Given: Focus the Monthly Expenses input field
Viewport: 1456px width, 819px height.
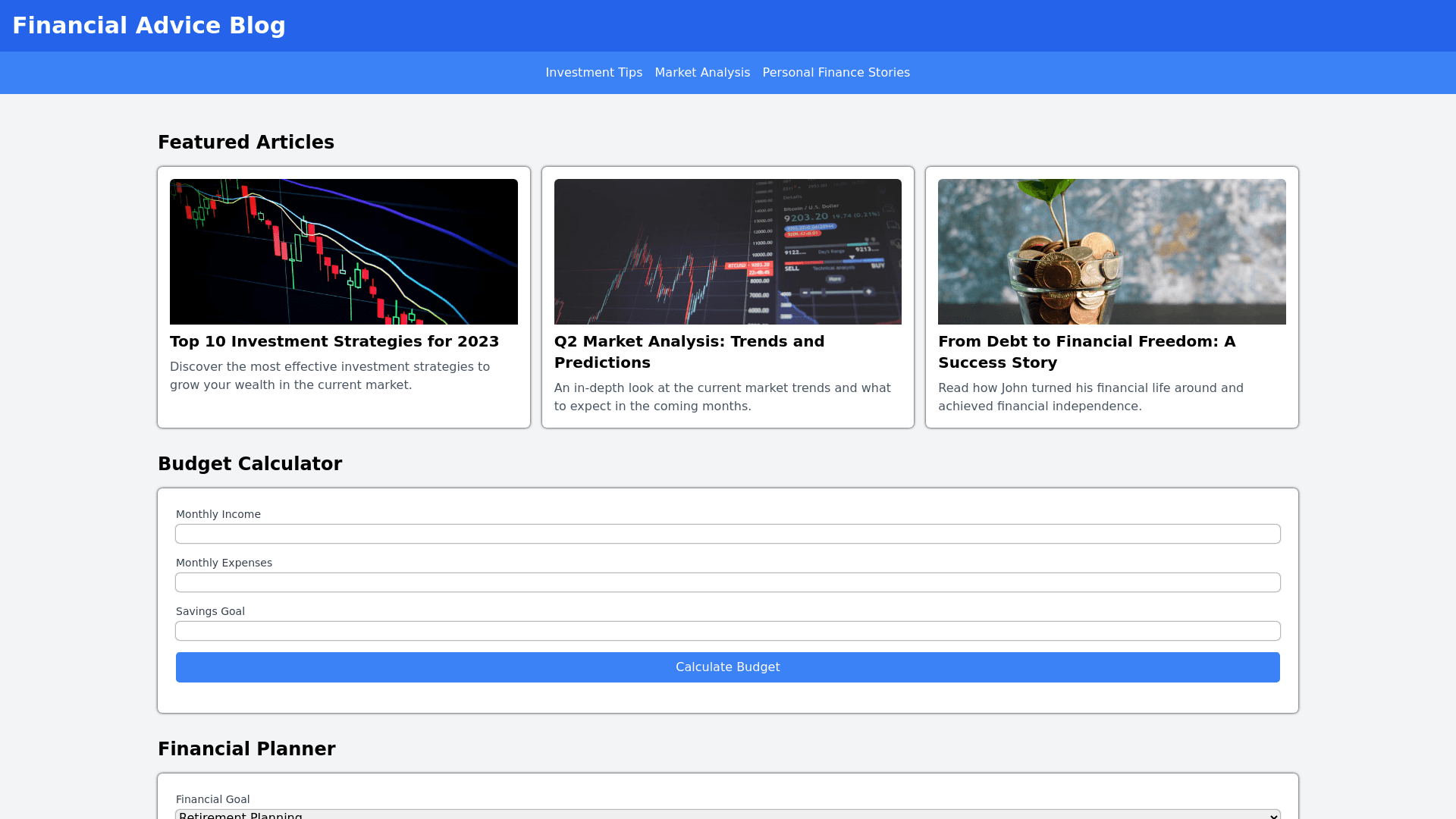Looking at the screenshot, I should 727,582.
